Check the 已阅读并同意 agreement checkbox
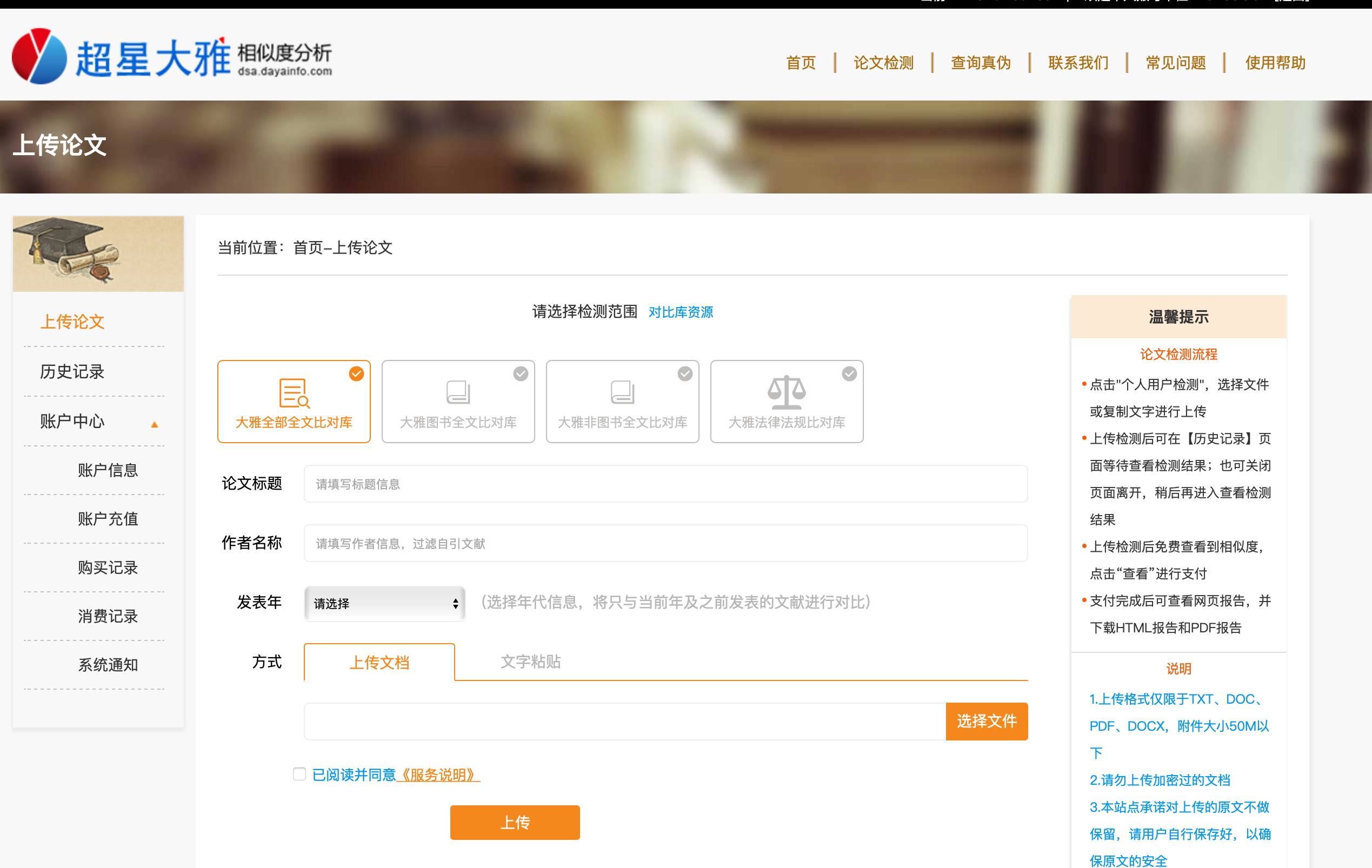1372x868 pixels. [299, 774]
